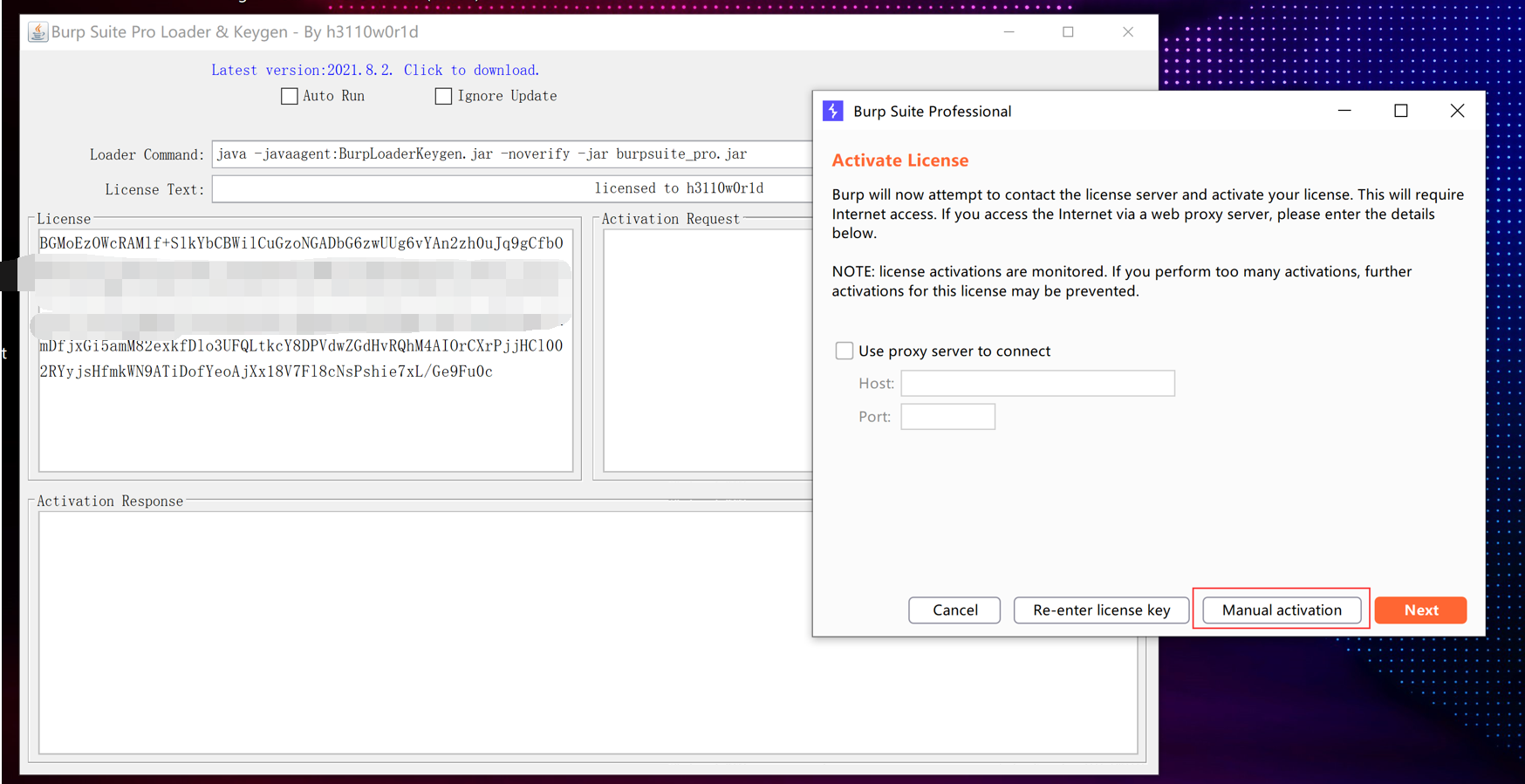The width and height of the screenshot is (1525, 784).
Task: Minimize the Keygen window
Action: point(1009,32)
